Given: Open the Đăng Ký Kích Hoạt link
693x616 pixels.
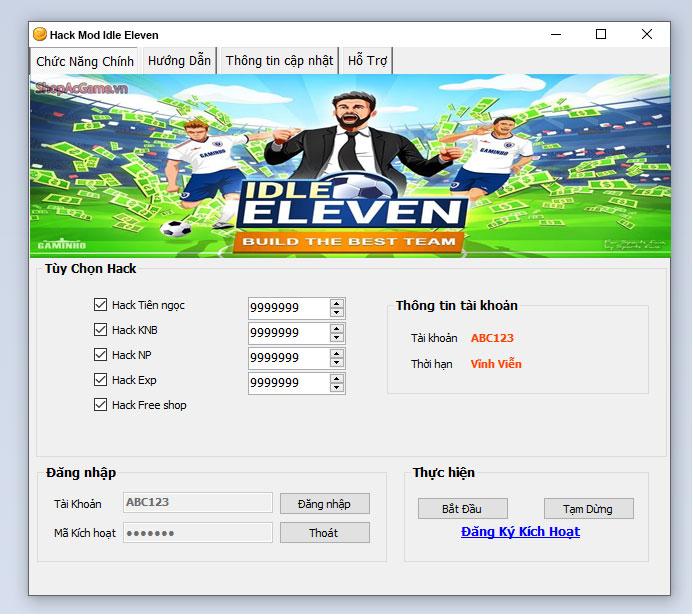Looking at the screenshot, I should point(520,532).
